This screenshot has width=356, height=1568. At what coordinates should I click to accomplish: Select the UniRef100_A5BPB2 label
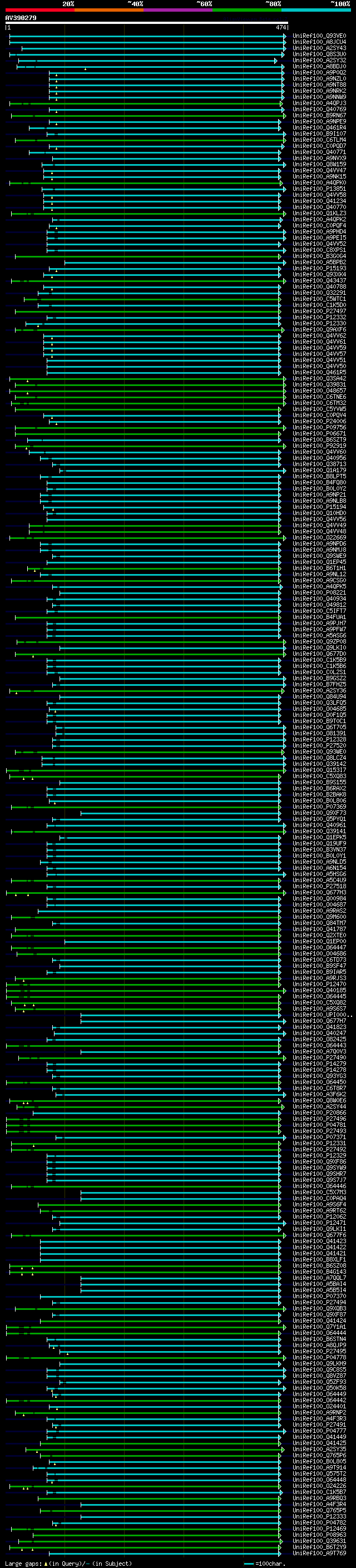click(319, 263)
